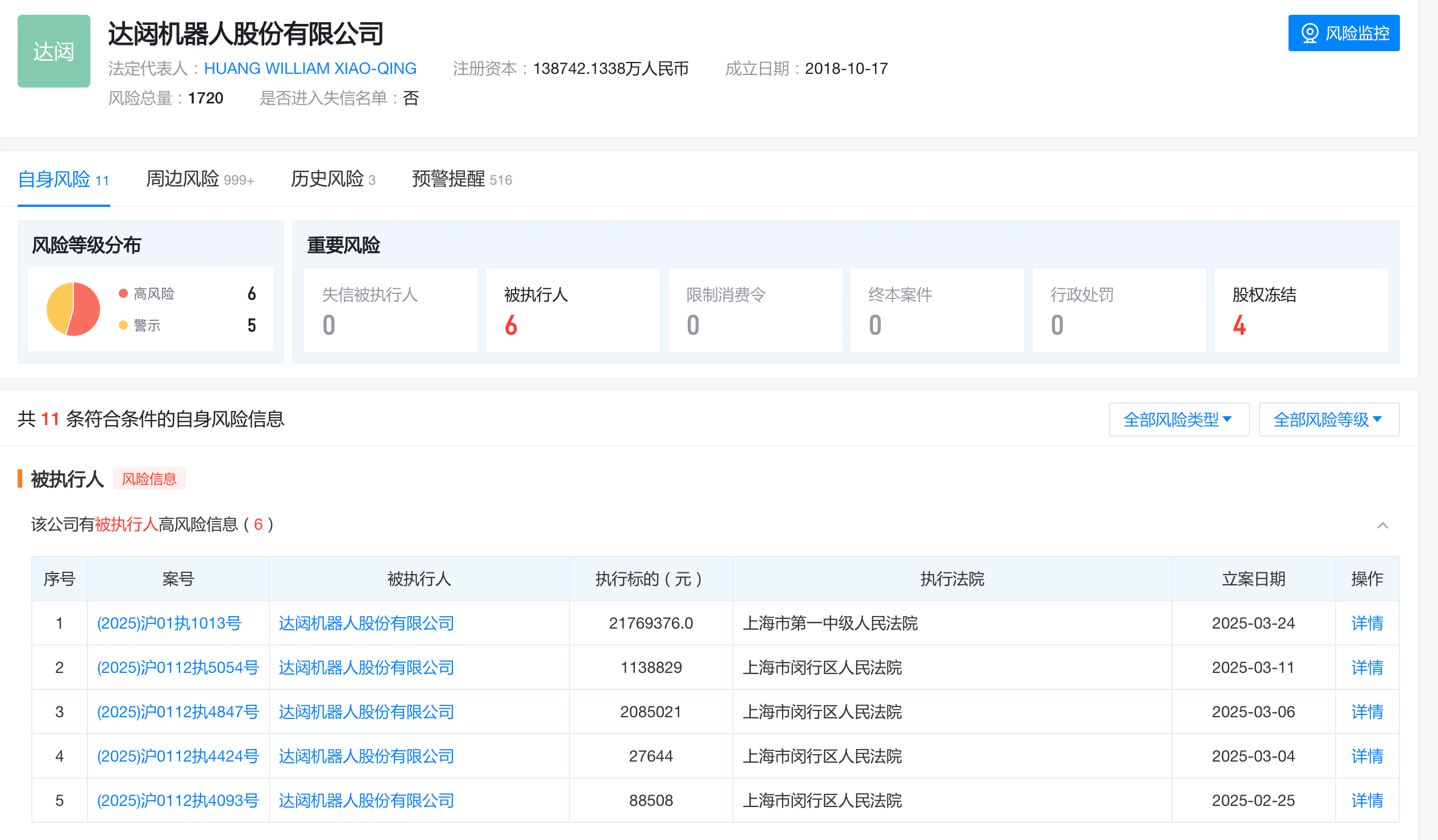1438x840 pixels.
Task: Click 上海市第一中级人民法院 court cell
Action: [952, 623]
